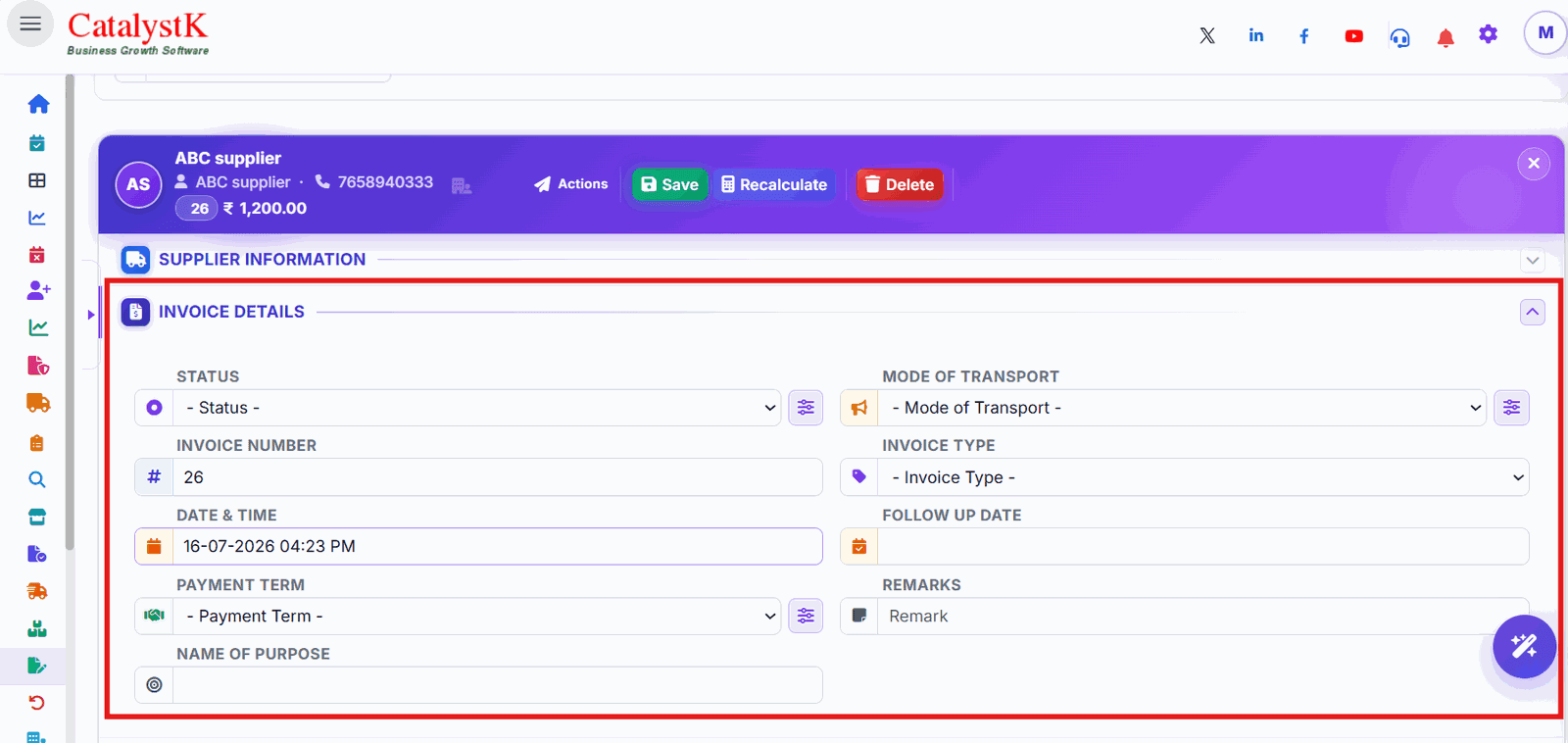This screenshot has height=743, width=1568.
Task: Open the YouTube icon in the header
Action: point(1354,36)
